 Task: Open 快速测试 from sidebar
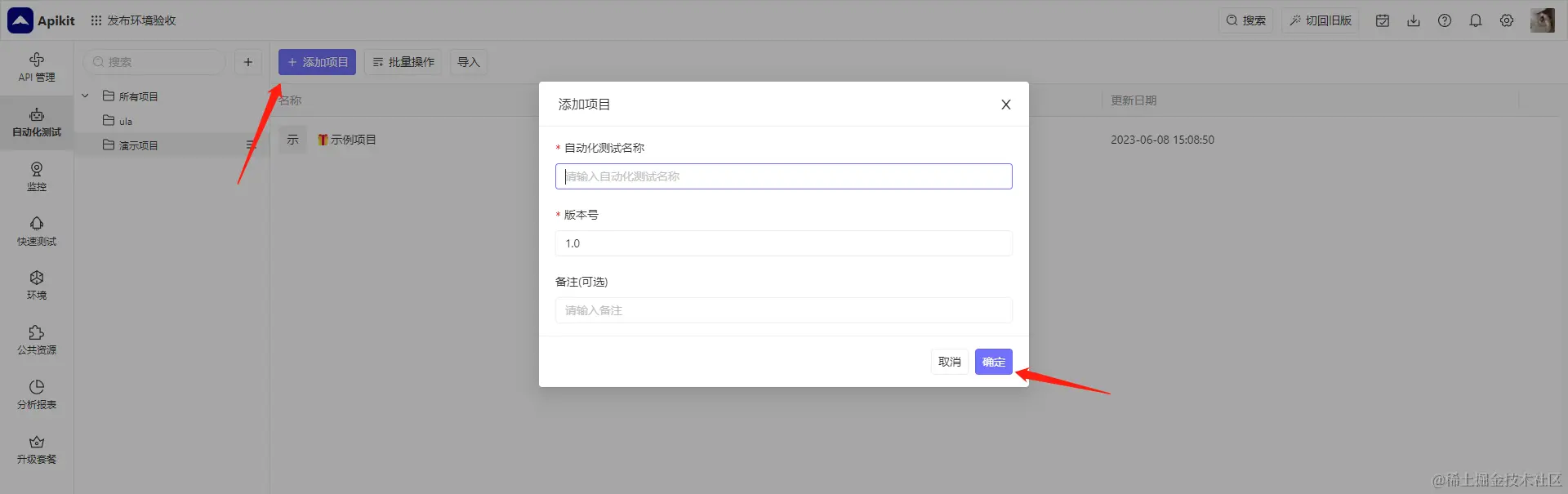[x=37, y=231]
